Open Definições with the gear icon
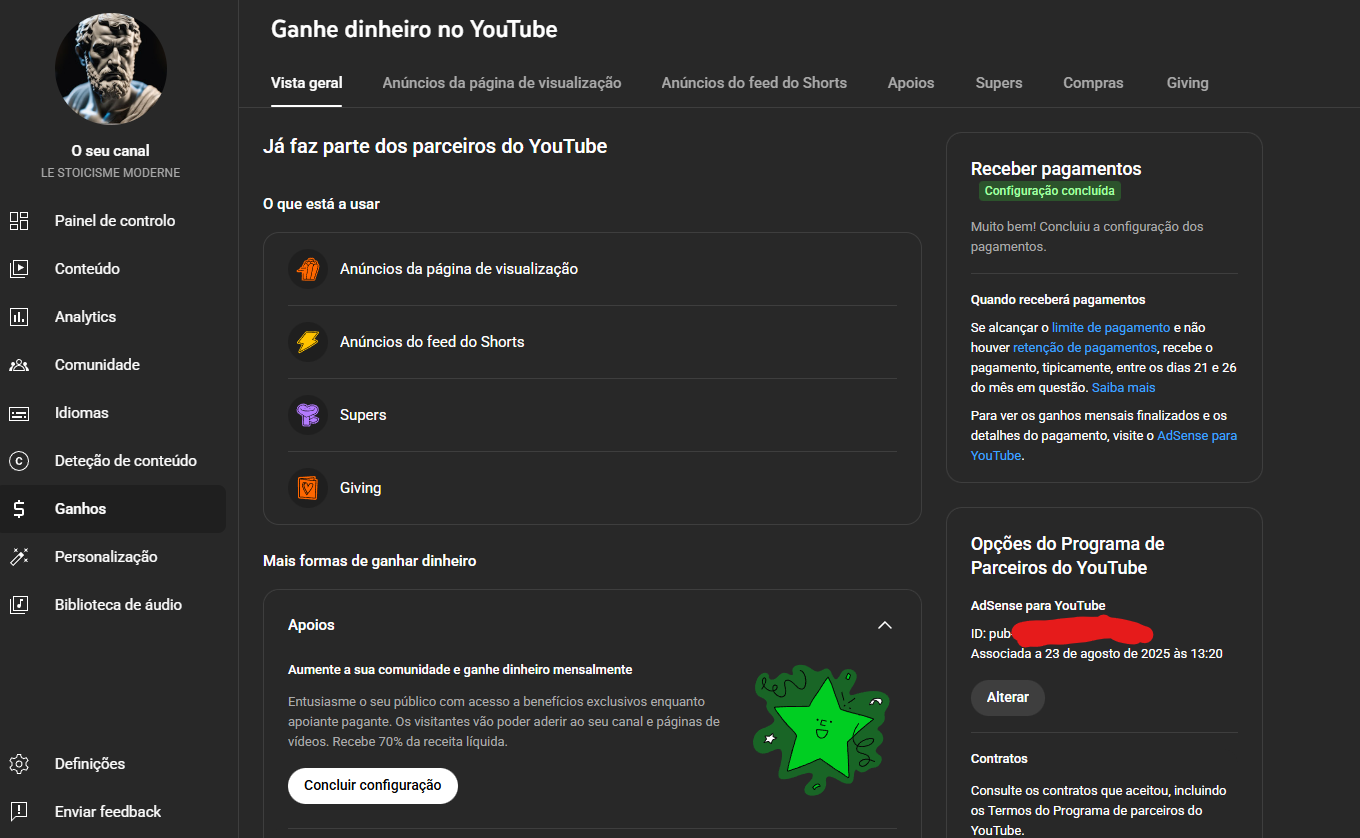The image size is (1360, 838). 19,764
